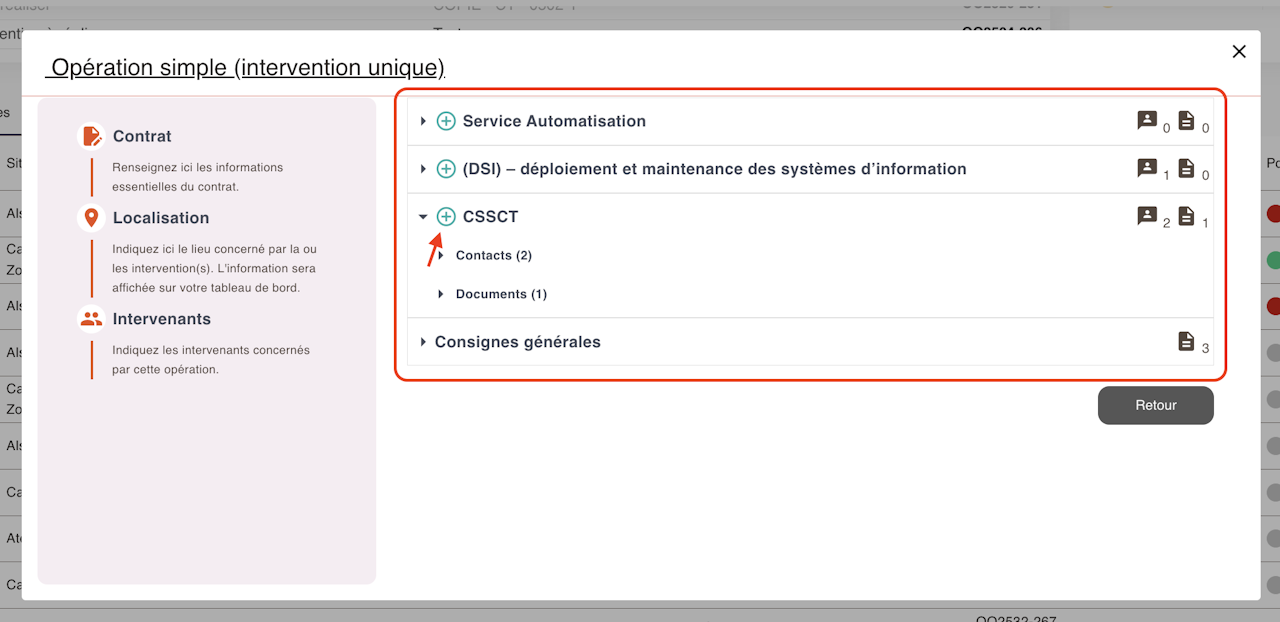Screen dimensions: 1280x622
Task: Click plus icon beside Service Automatisation
Action: (x=446, y=121)
